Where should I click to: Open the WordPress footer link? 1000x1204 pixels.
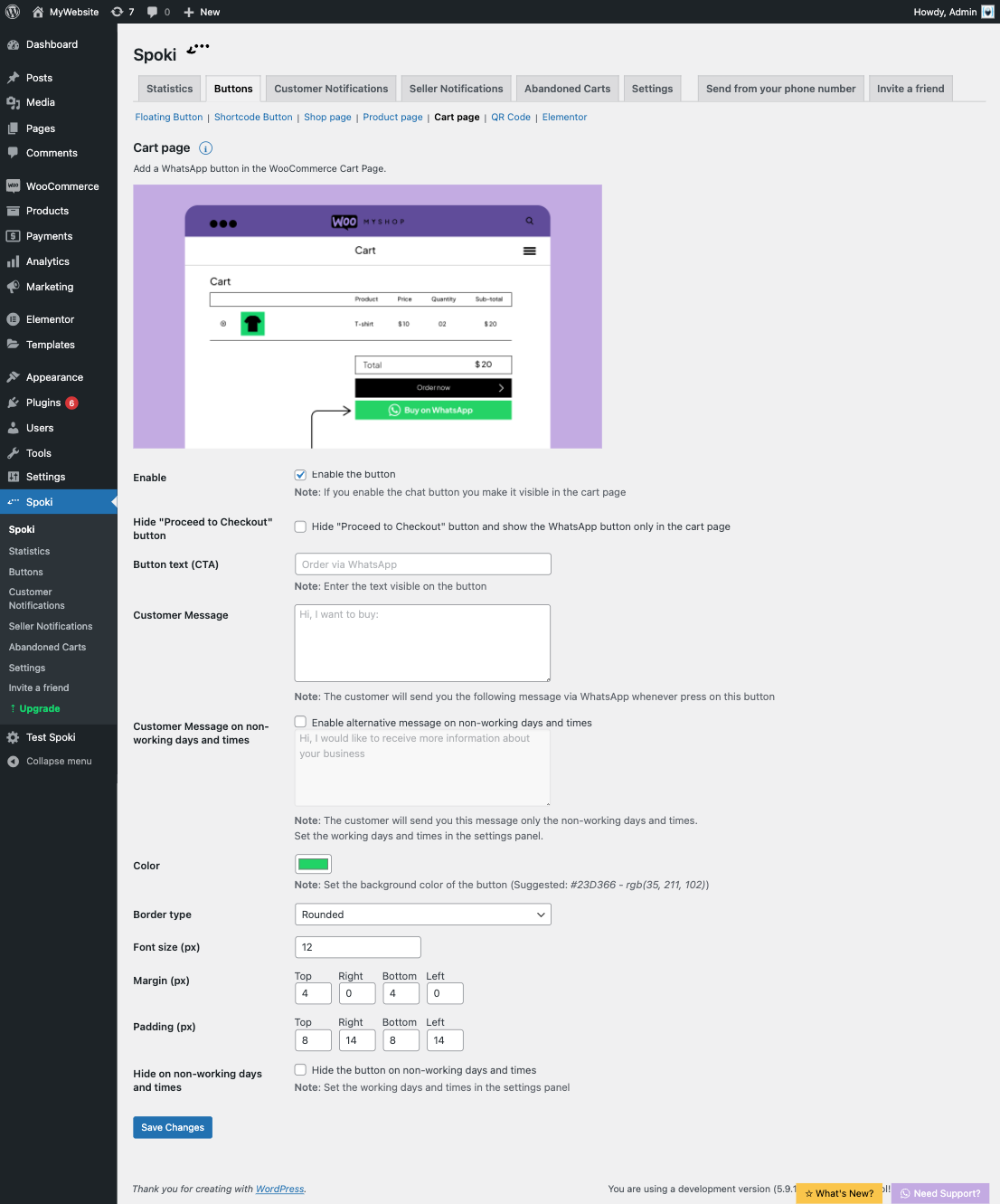[x=280, y=1189]
